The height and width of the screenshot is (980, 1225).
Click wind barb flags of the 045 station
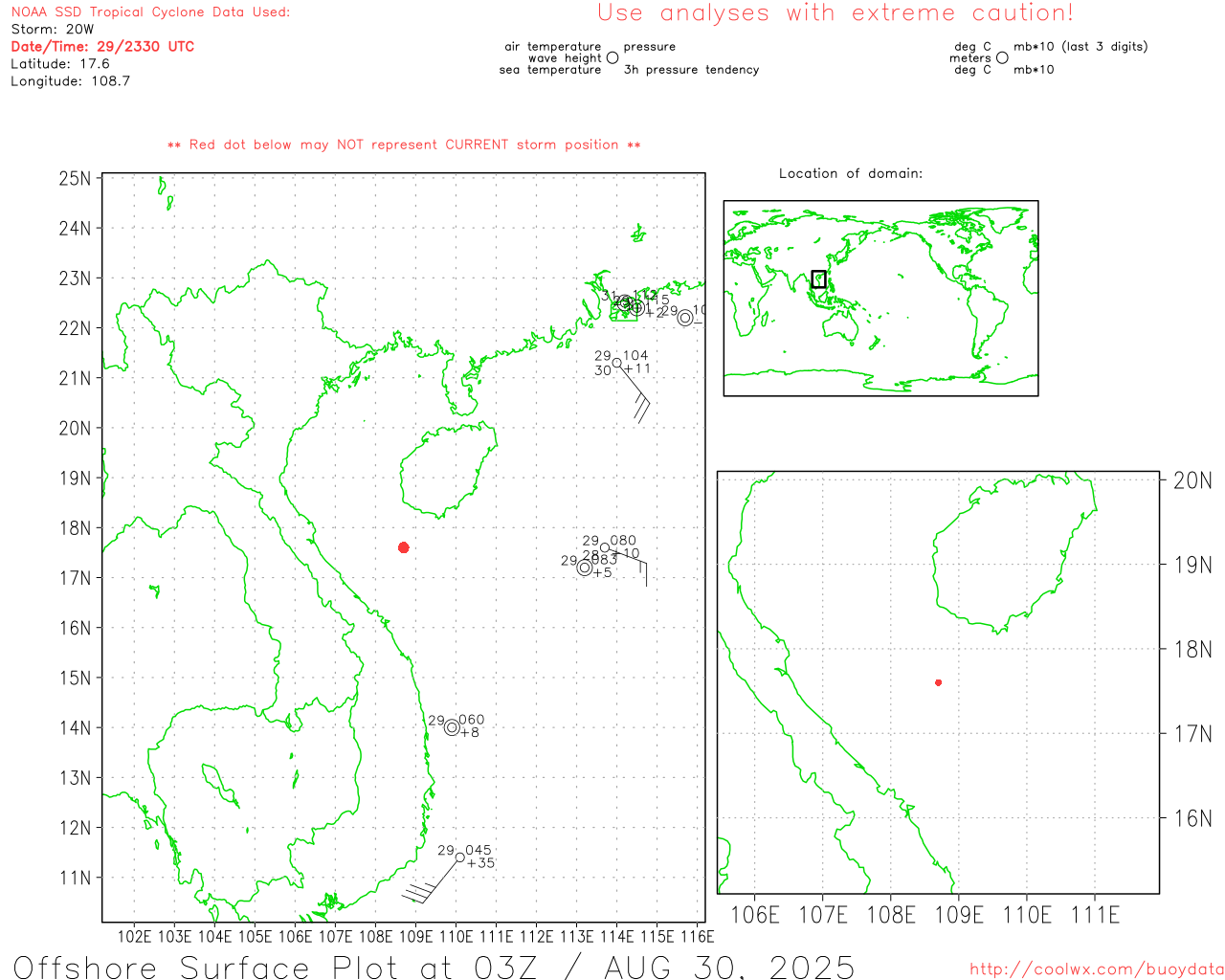coord(419,893)
